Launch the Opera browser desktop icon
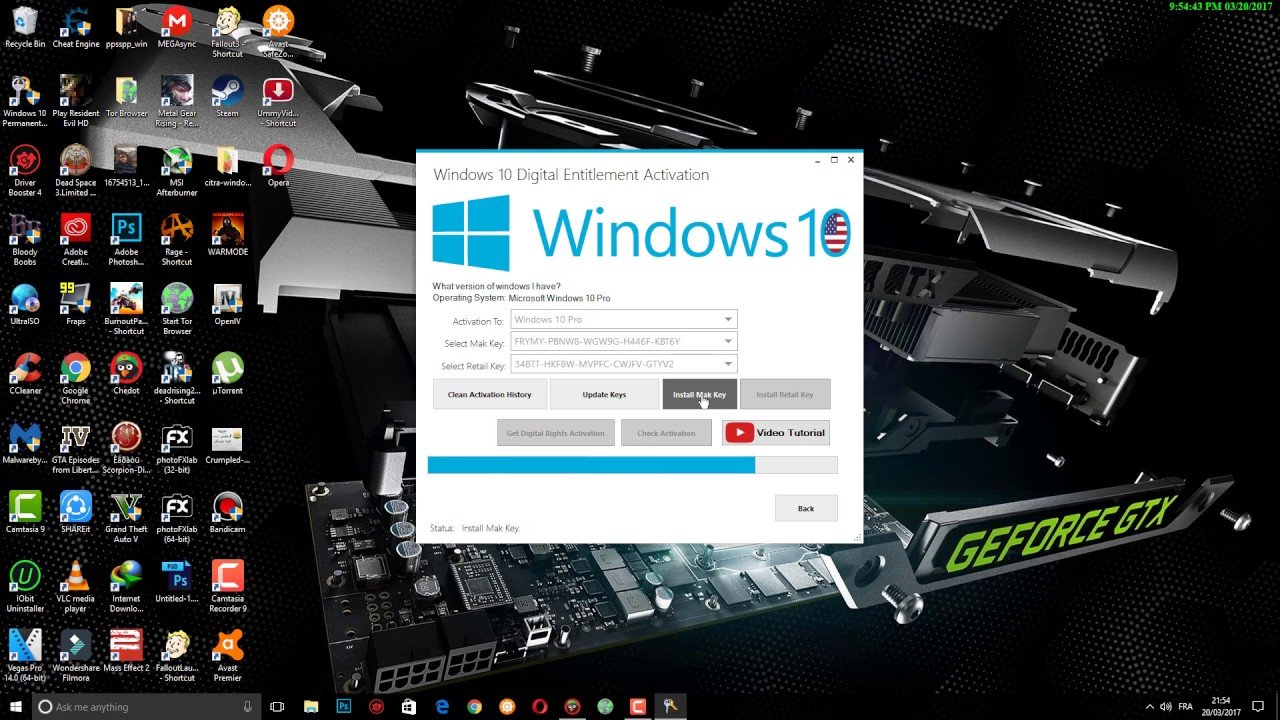This screenshot has width=1280, height=720. pyautogui.click(x=278, y=161)
